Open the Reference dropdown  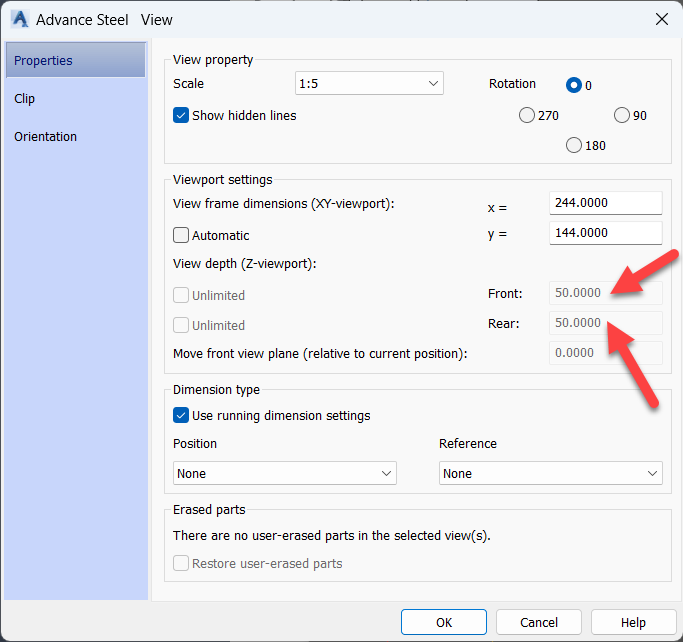pyautogui.click(x=551, y=473)
